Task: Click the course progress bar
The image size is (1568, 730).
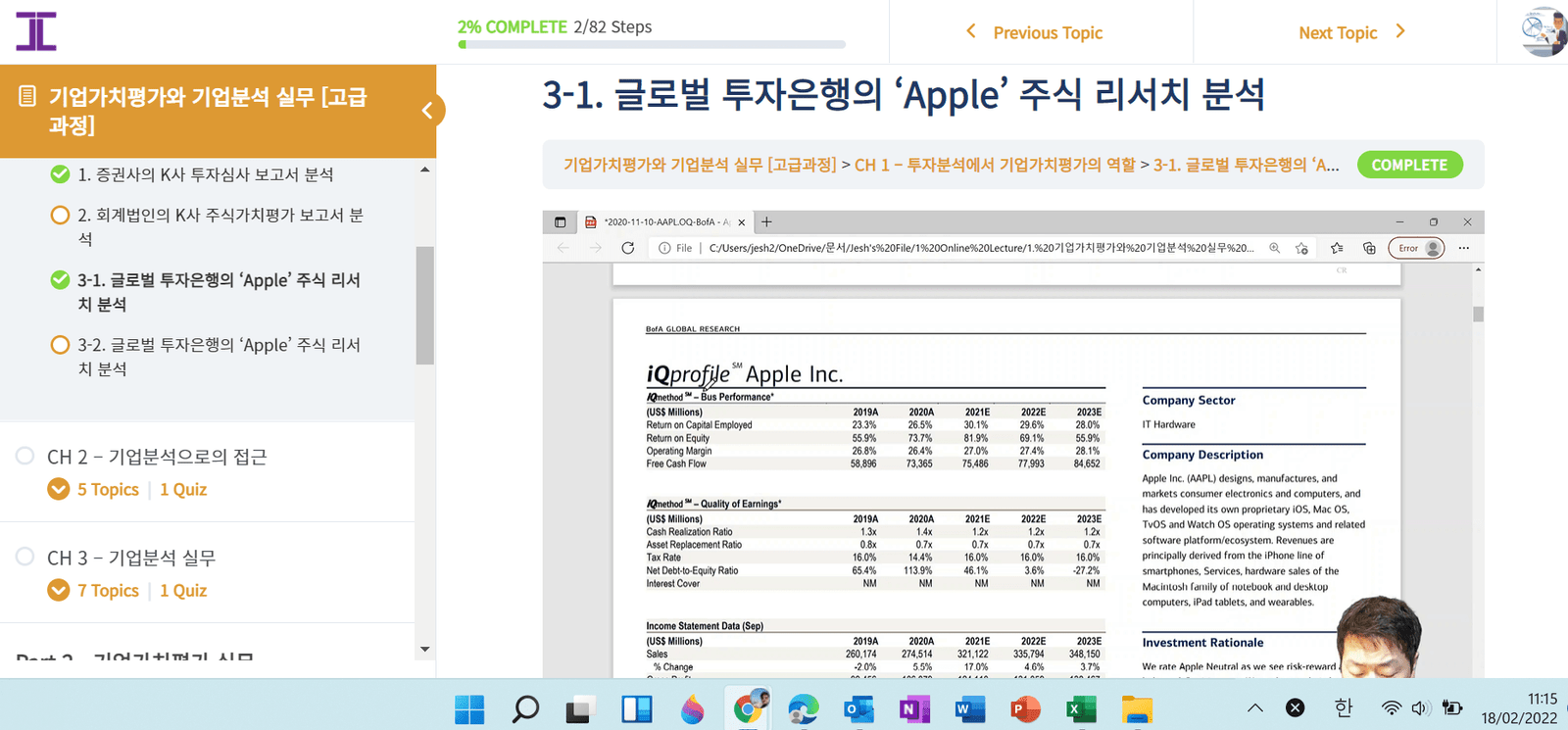Action: coord(652,44)
